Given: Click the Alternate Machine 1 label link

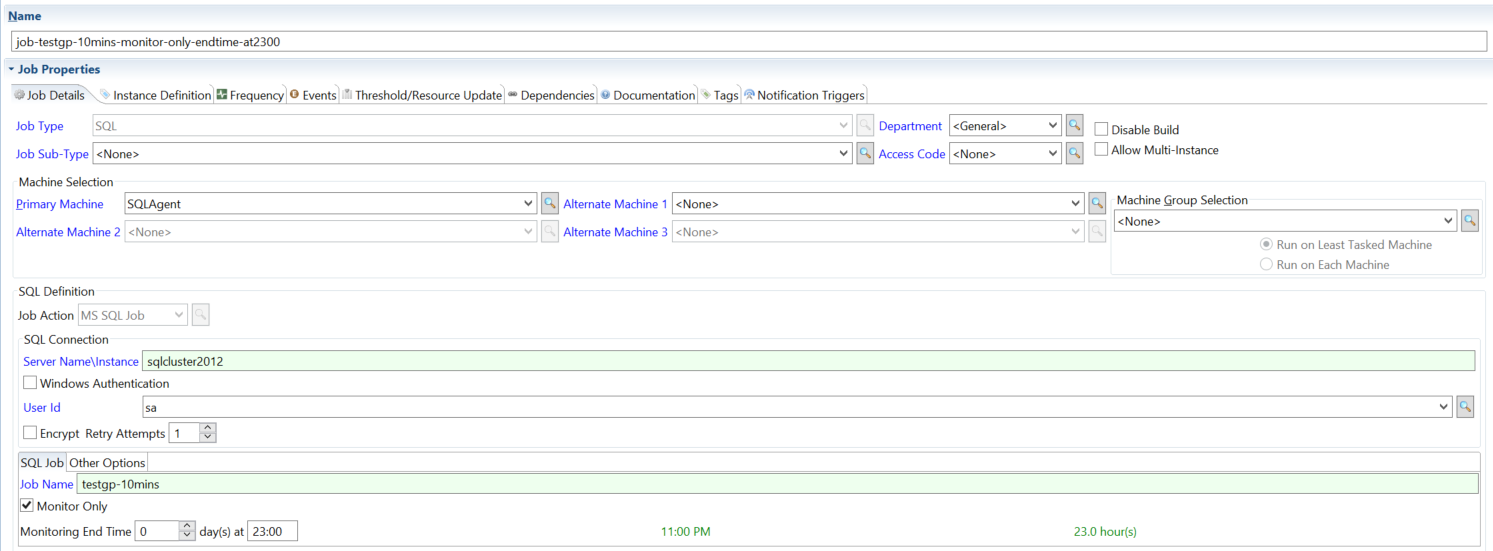Looking at the screenshot, I should pyautogui.click(x=615, y=204).
